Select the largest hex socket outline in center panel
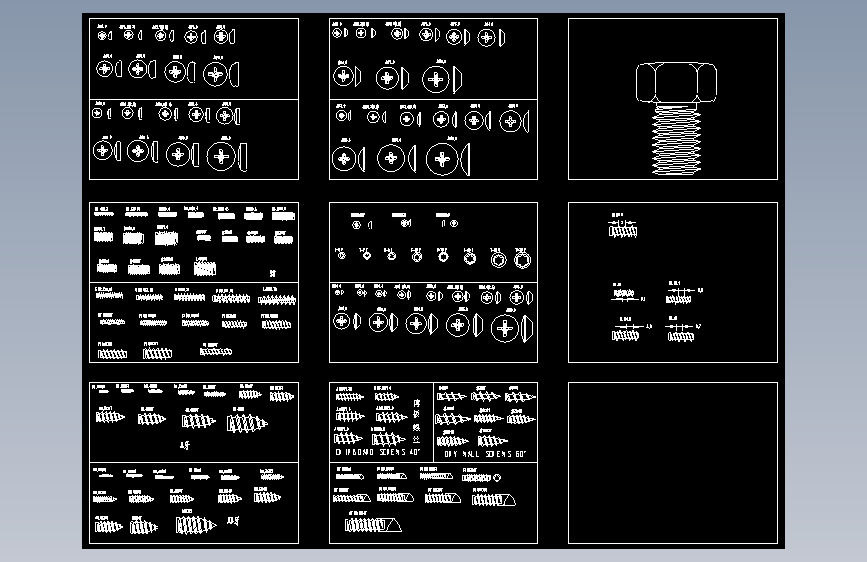867x562 pixels. 522,259
